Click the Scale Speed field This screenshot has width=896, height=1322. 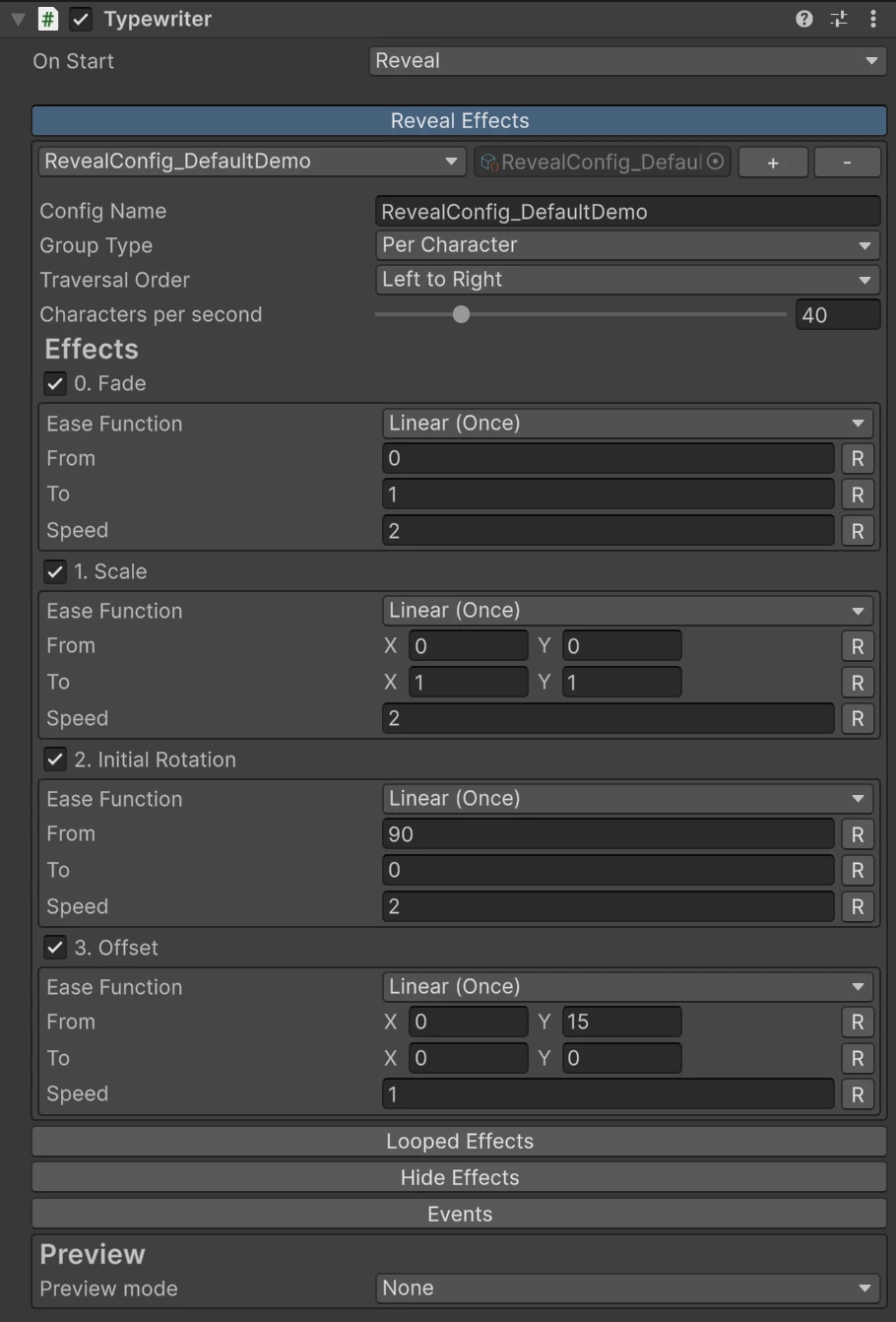[x=608, y=719]
